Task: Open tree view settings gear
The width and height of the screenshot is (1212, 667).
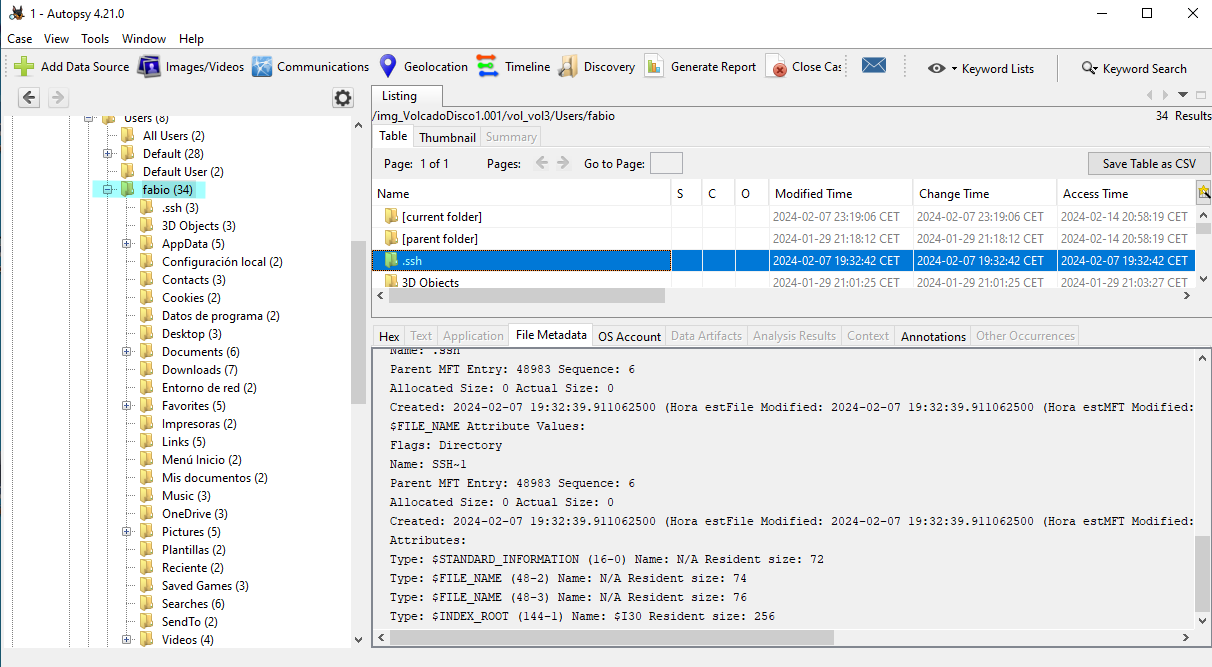Action: tap(343, 97)
